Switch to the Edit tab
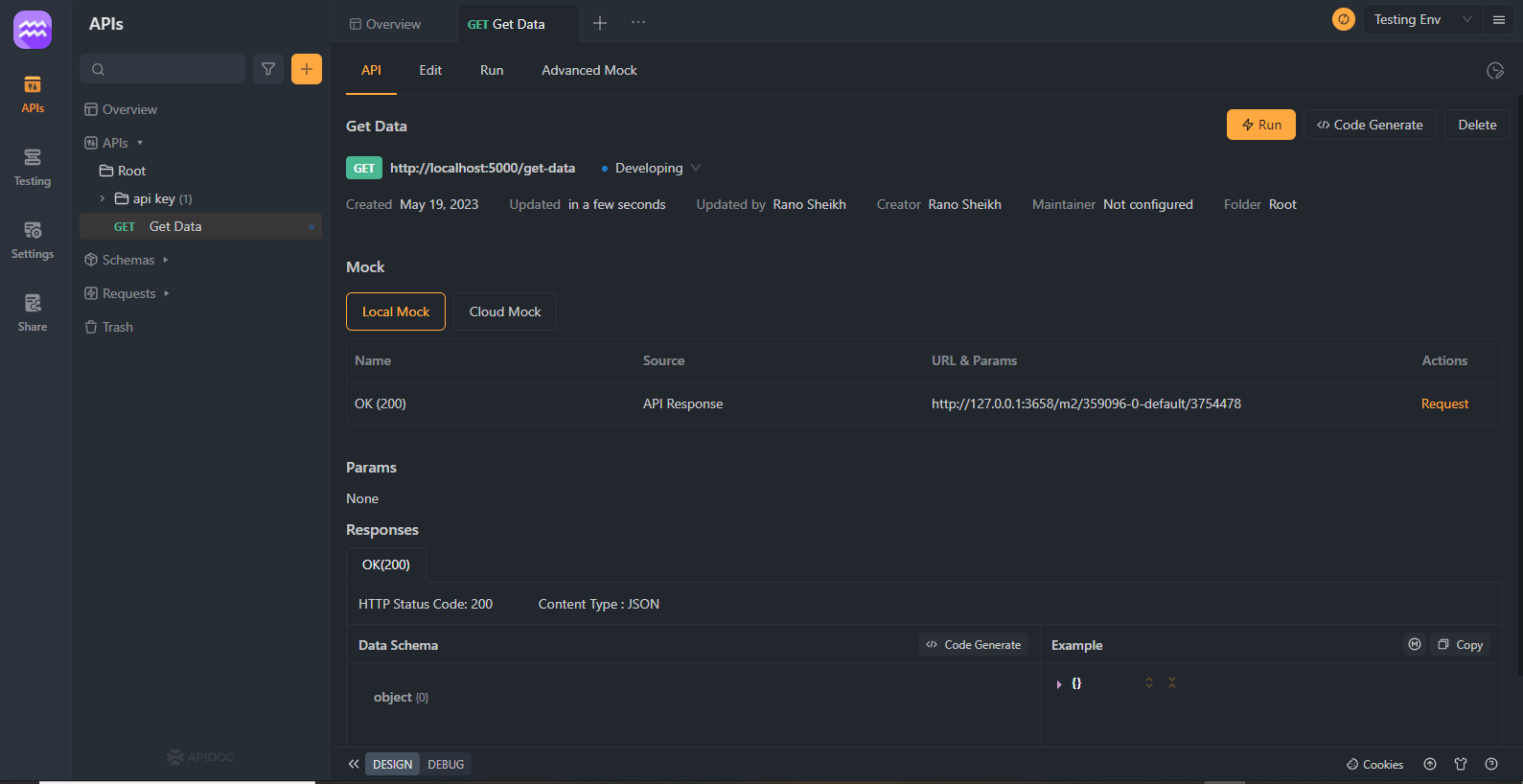This screenshot has width=1523, height=784. [430, 70]
